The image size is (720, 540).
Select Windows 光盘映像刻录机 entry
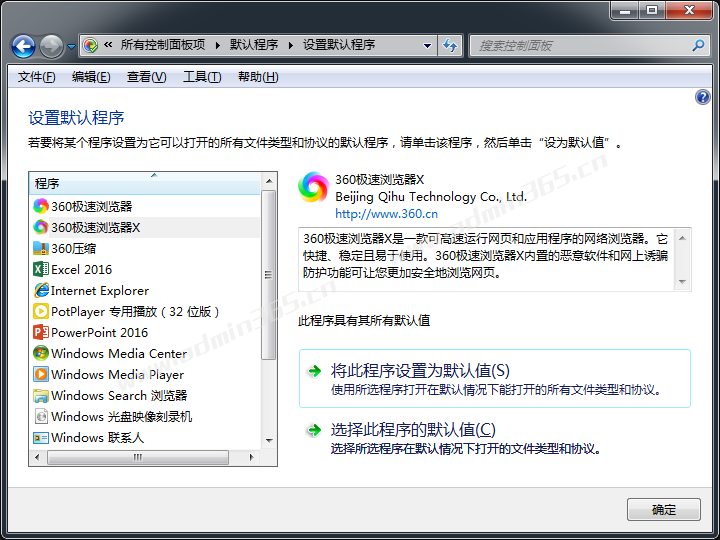point(122,417)
